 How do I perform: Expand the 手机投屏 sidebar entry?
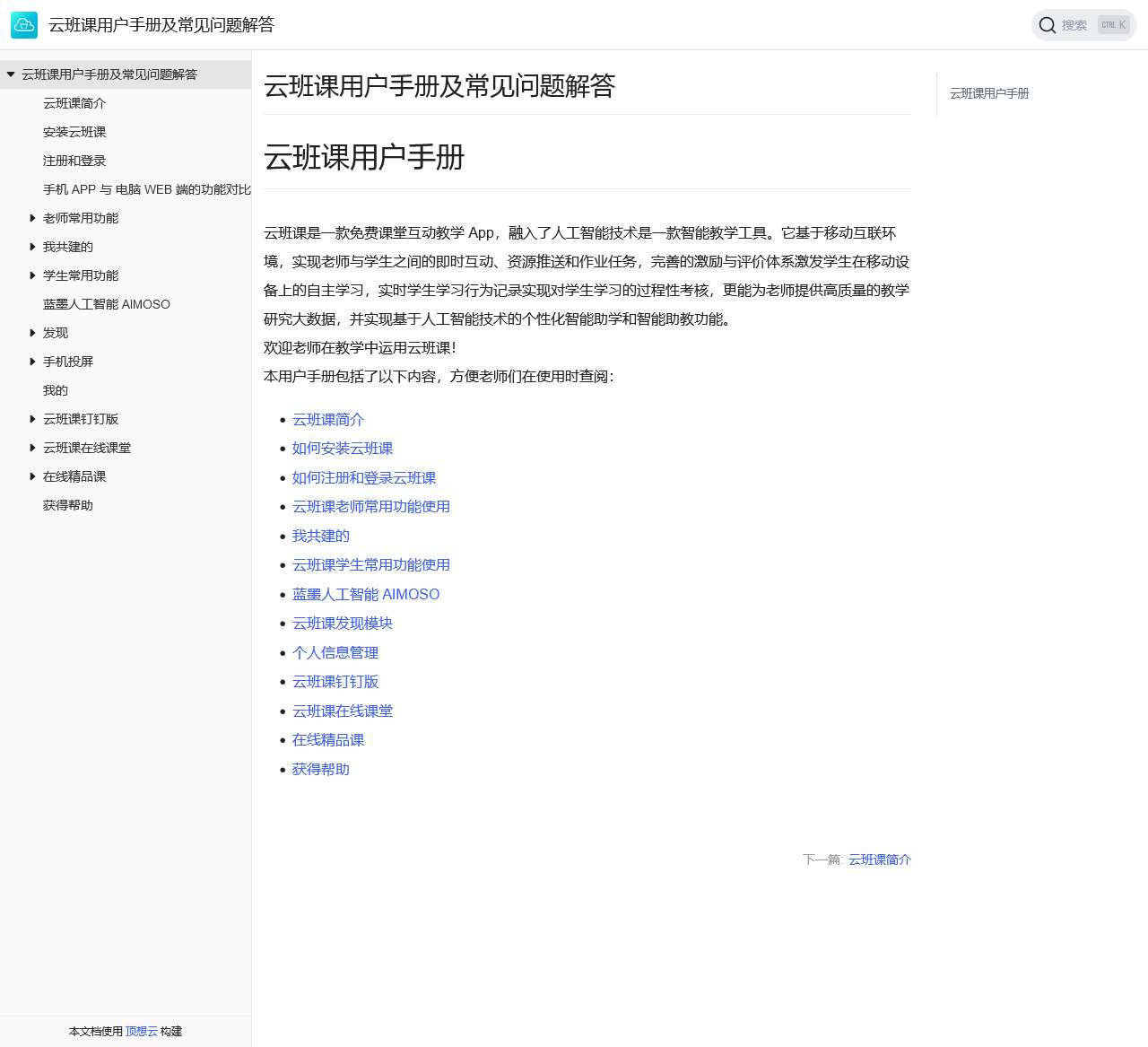click(x=33, y=362)
